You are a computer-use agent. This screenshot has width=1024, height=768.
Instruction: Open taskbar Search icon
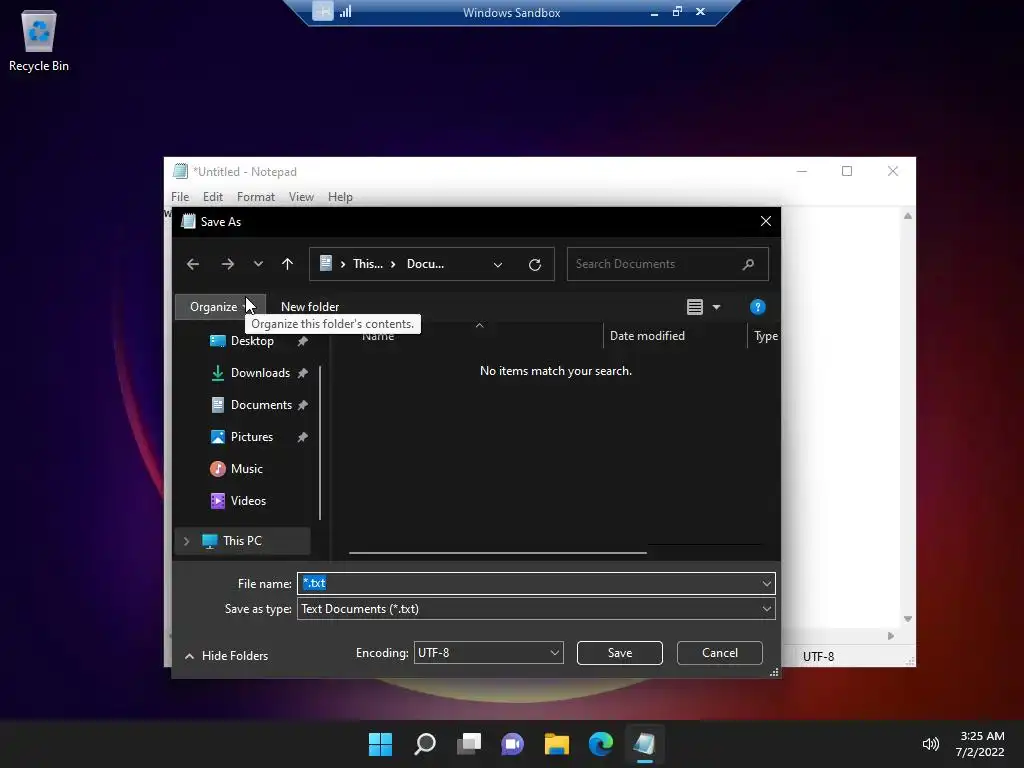click(424, 744)
